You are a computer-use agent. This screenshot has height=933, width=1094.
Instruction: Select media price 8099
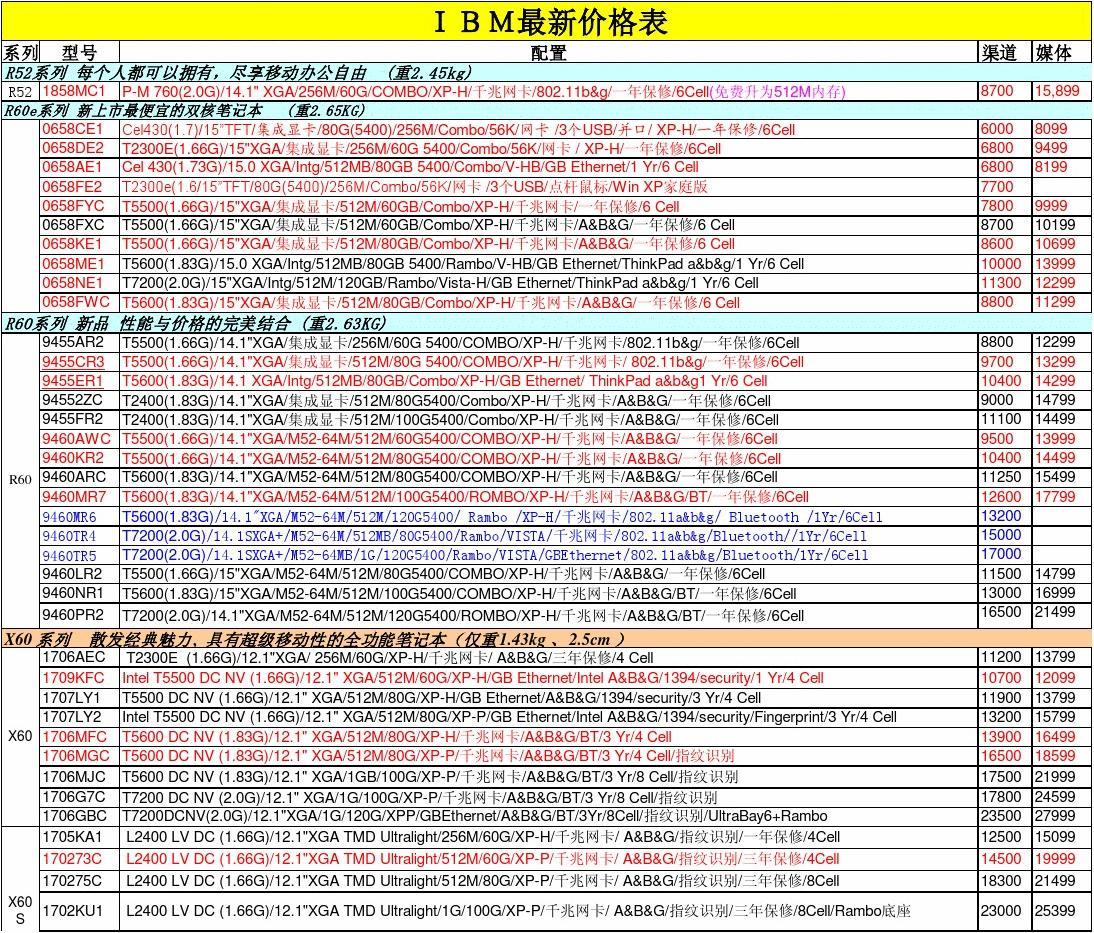coord(1051,129)
